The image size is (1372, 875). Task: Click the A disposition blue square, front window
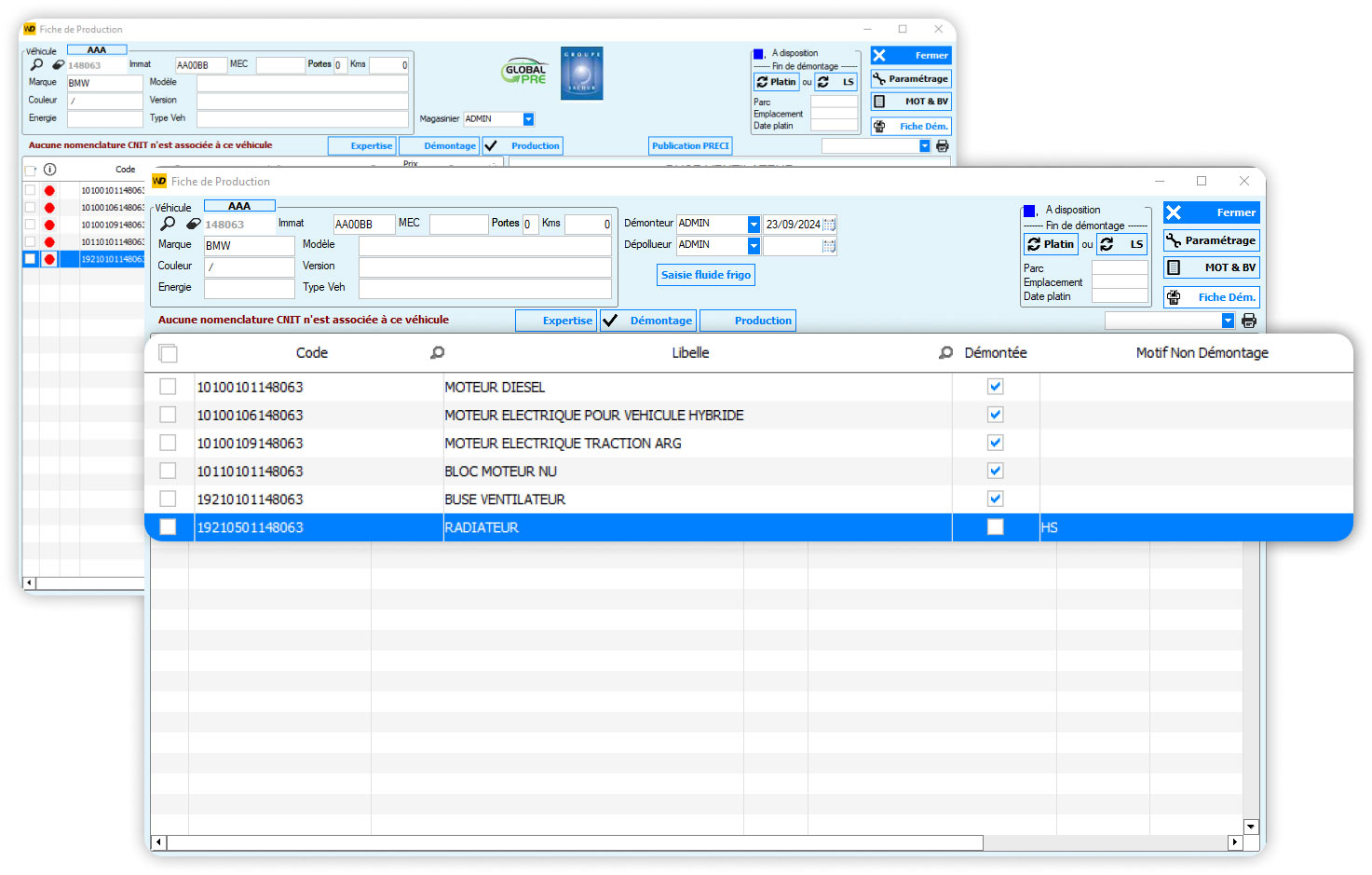[x=1029, y=211]
